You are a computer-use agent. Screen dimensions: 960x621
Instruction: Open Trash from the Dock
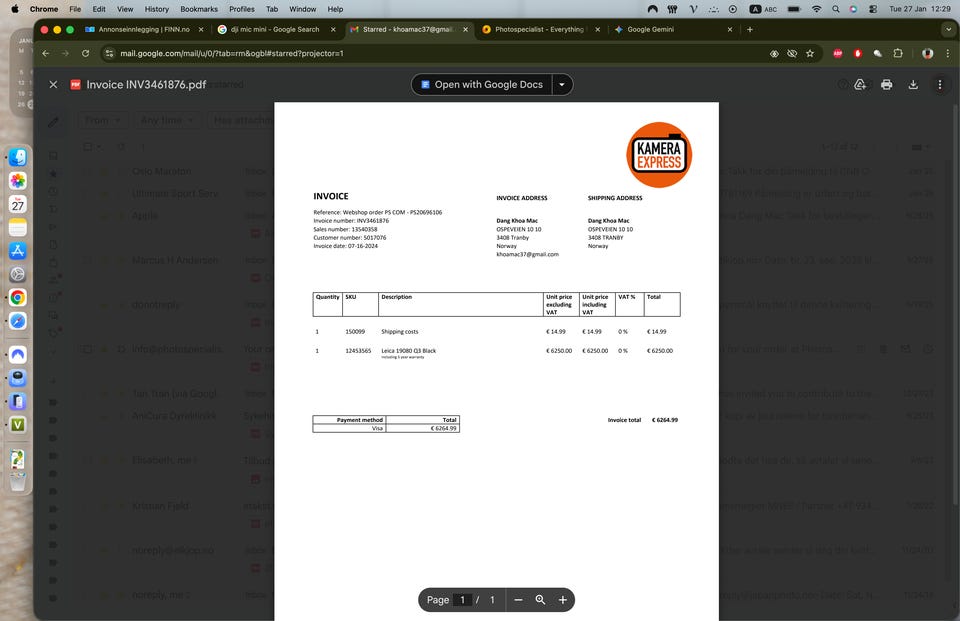[18, 481]
